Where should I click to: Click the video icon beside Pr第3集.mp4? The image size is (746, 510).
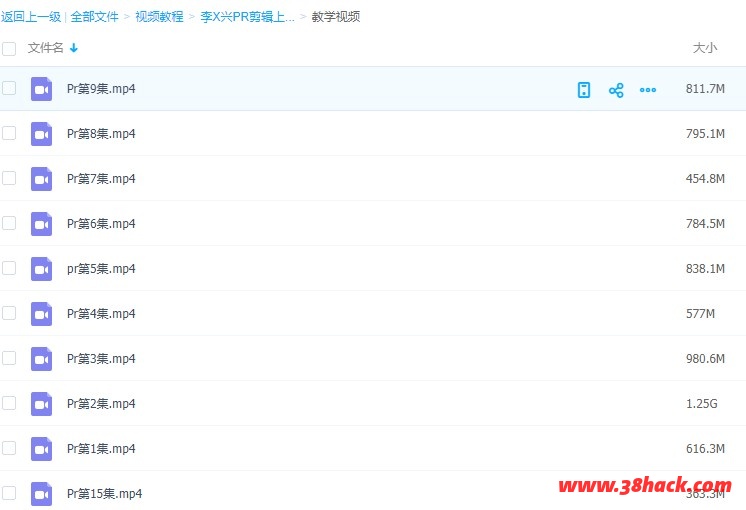coord(41,359)
